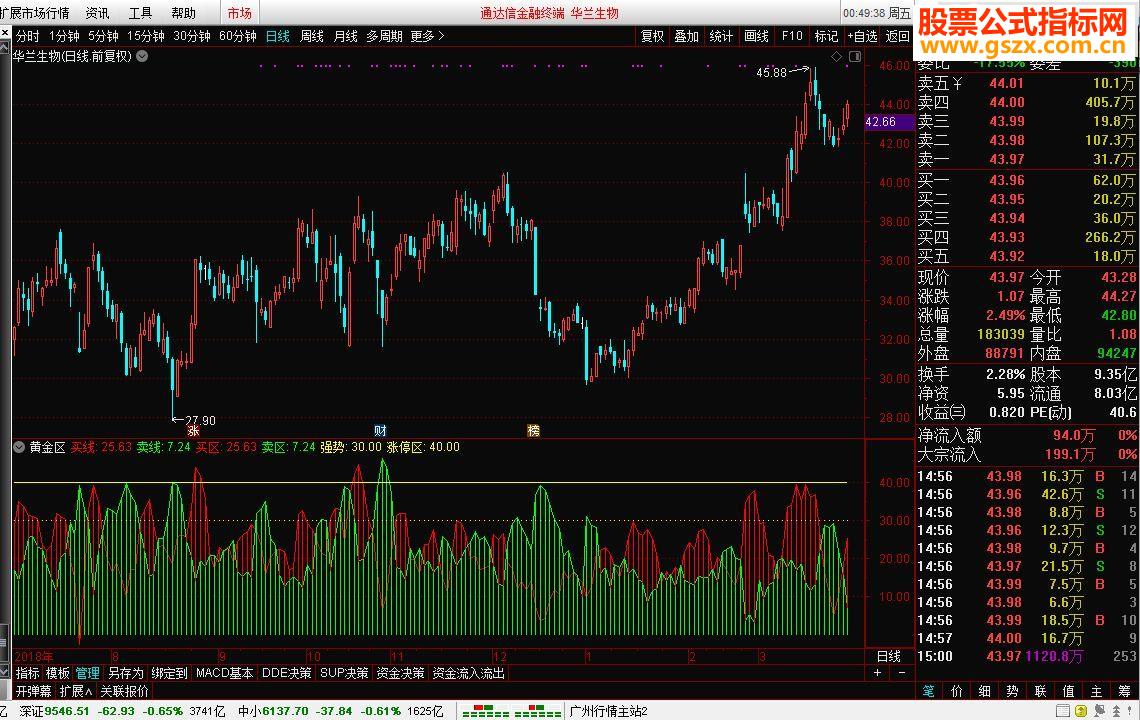Switch to 分时 chart period
Viewport: 1140px width, 720px height.
[28, 36]
